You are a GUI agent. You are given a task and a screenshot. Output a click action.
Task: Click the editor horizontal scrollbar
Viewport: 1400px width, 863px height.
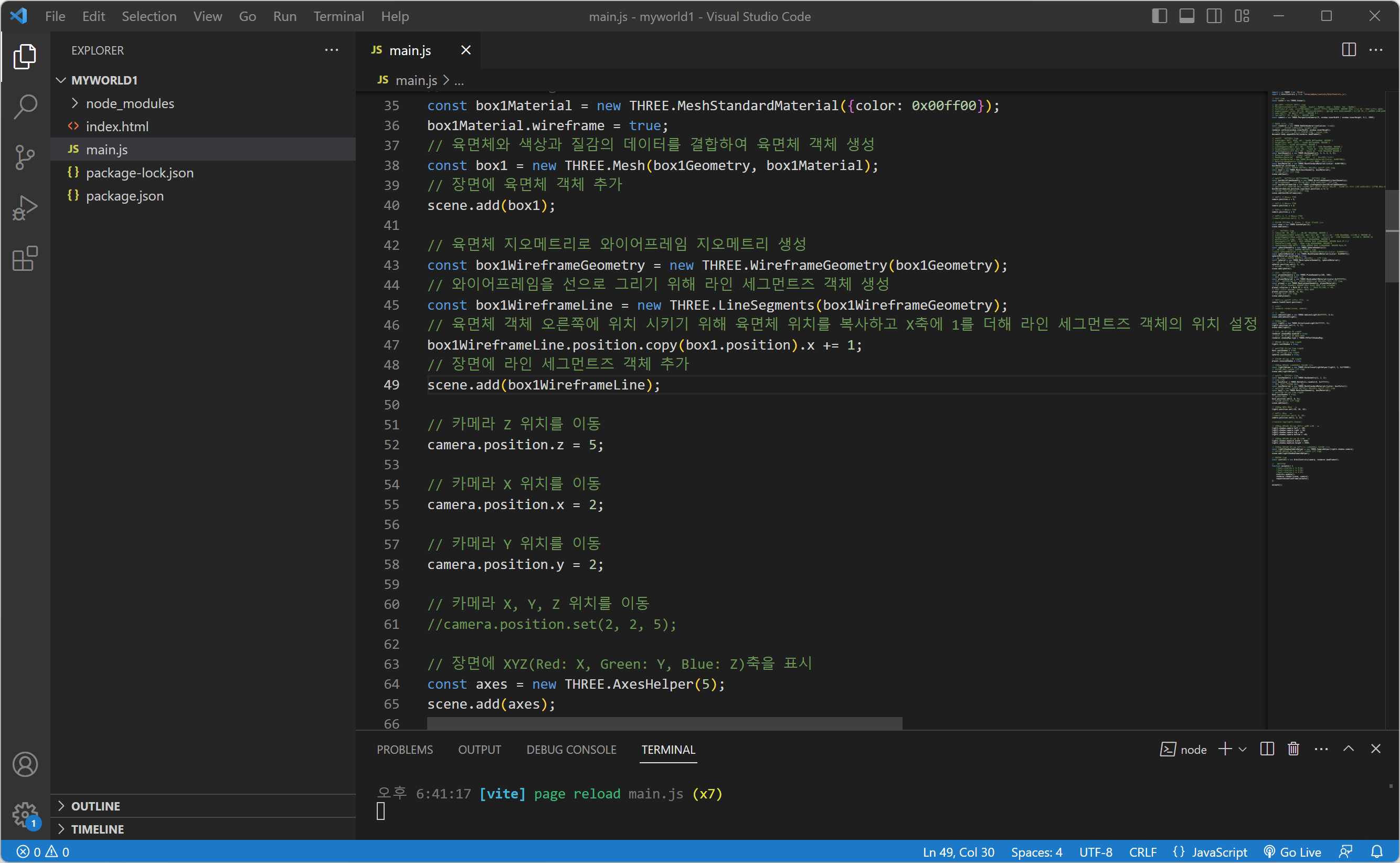tap(664, 723)
